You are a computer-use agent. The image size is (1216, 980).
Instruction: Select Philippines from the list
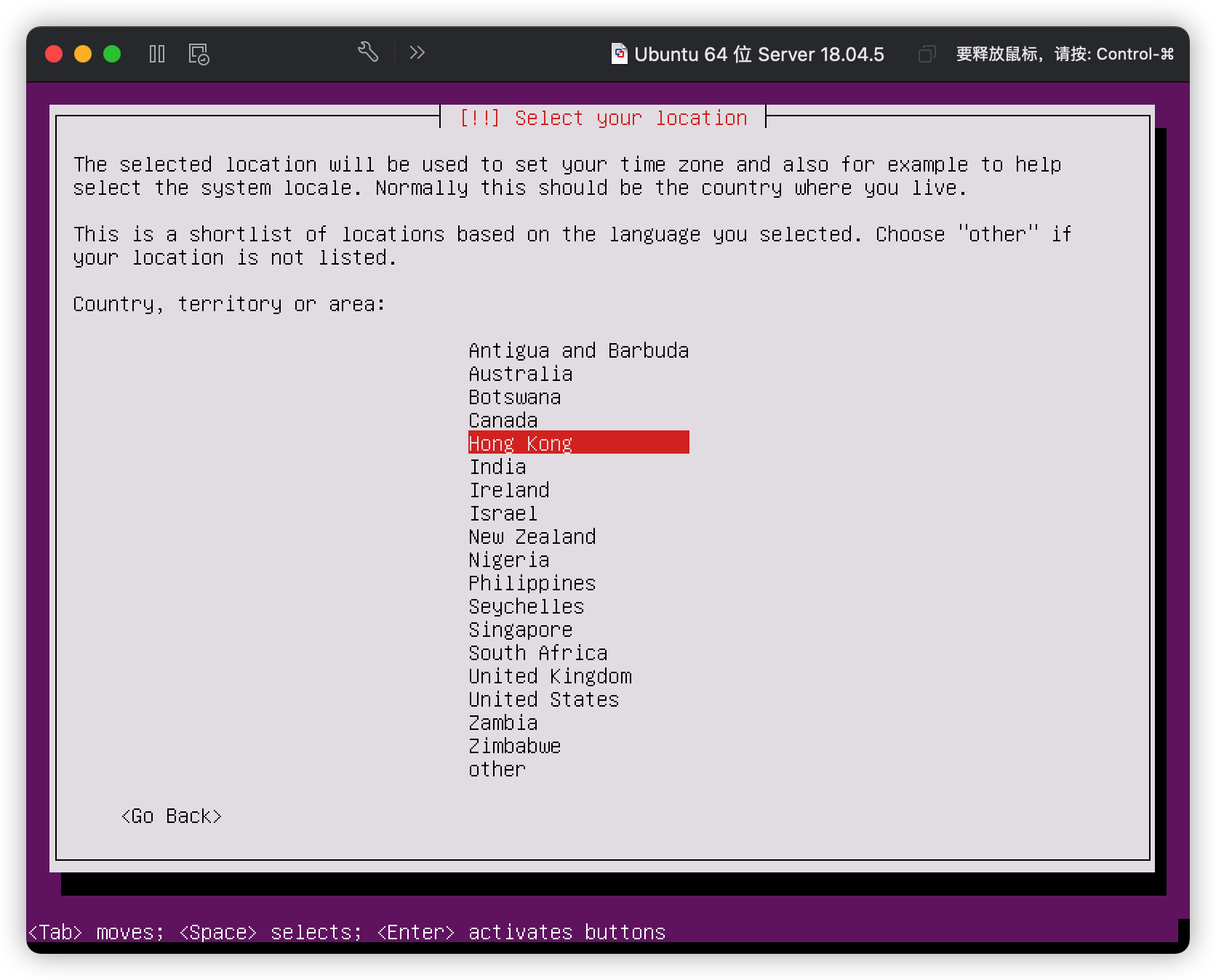579,583
